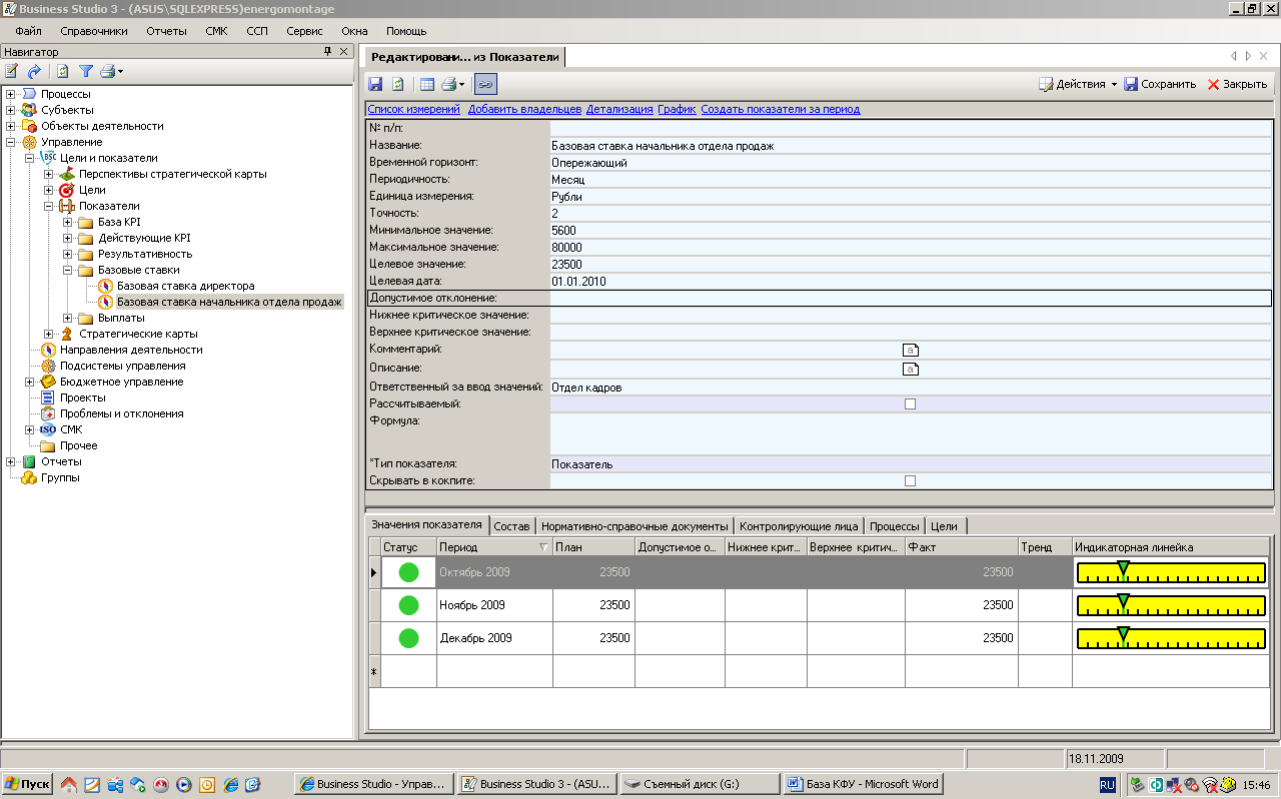The image size is (1281, 799).
Task: Collapse the Базовые ставки folder
Action: [68, 270]
